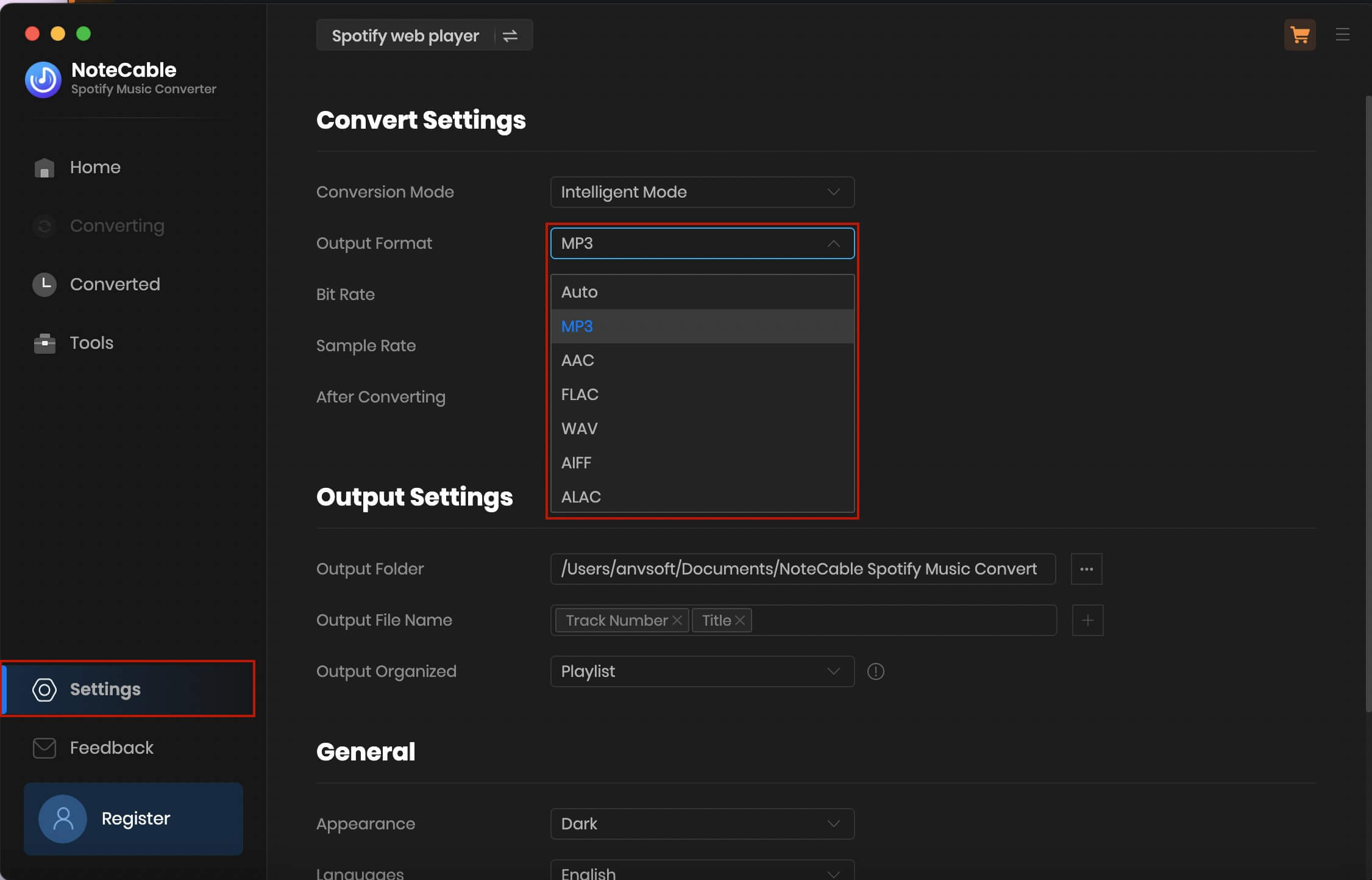Click the Output File Name add button
Image resolution: width=1372 pixels, height=880 pixels.
[x=1087, y=620]
